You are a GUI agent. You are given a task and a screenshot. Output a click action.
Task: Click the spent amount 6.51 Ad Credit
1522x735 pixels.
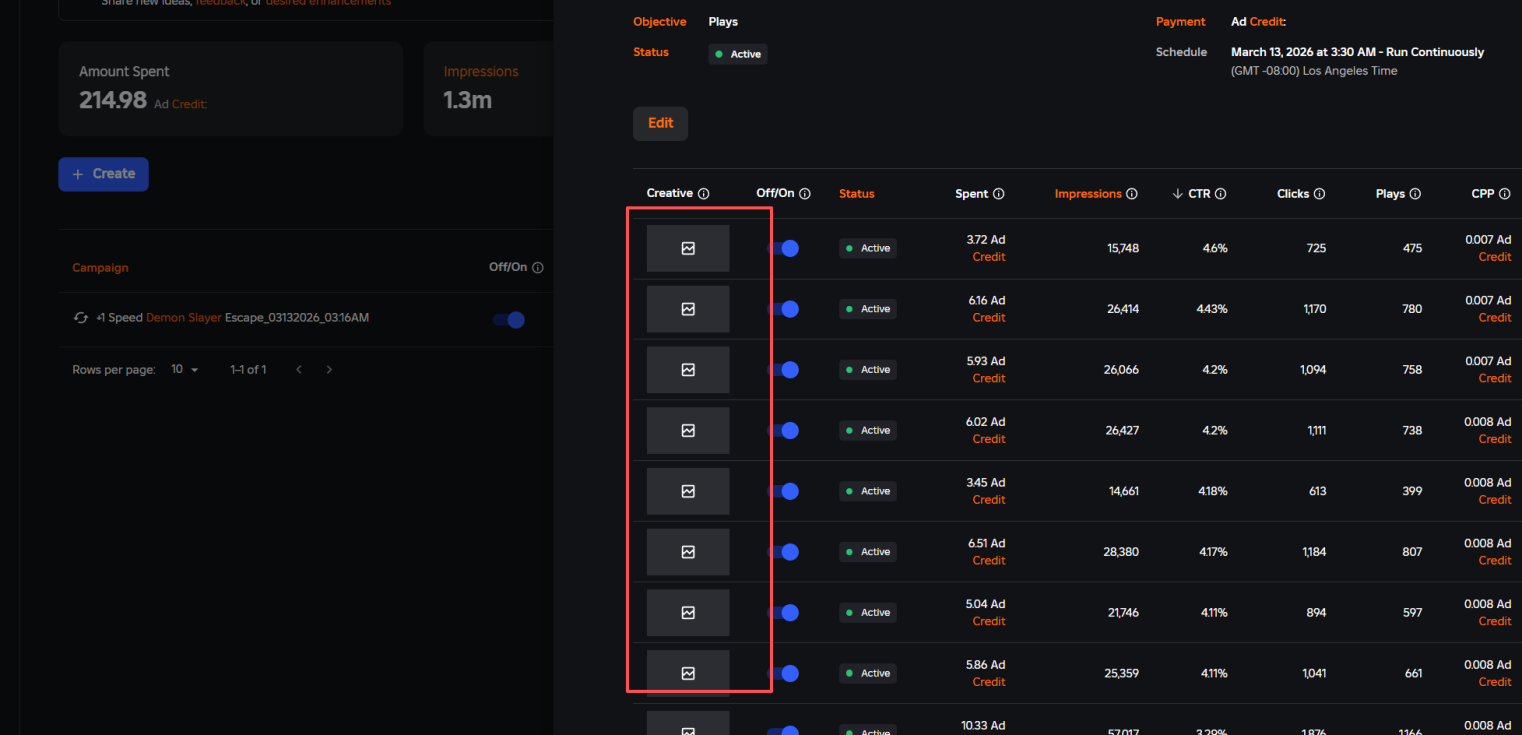[x=986, y=552]
